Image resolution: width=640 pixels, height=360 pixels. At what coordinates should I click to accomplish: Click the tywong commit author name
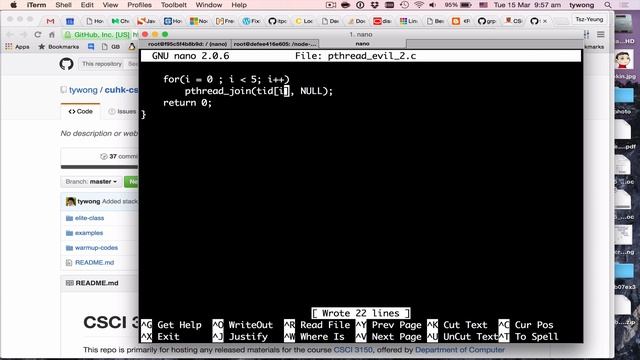click(x=89, y=201)
